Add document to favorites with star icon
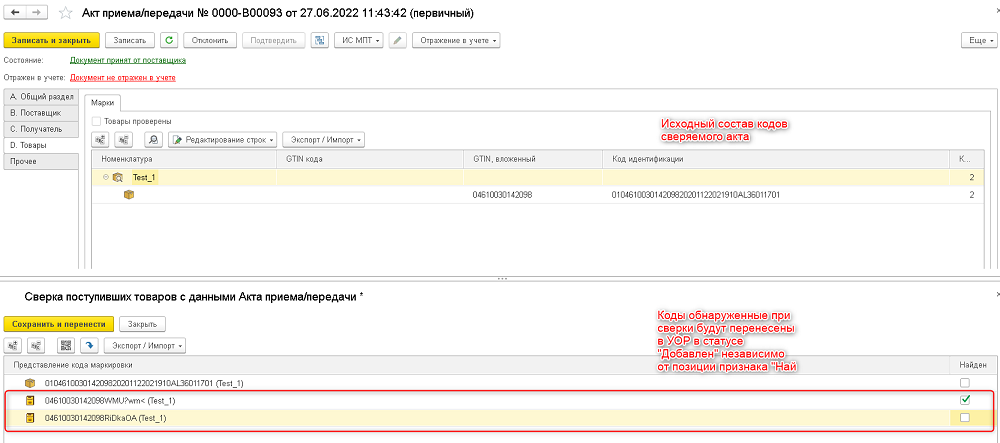Viewport: 1000px width, 443px height. pos(66,13)
